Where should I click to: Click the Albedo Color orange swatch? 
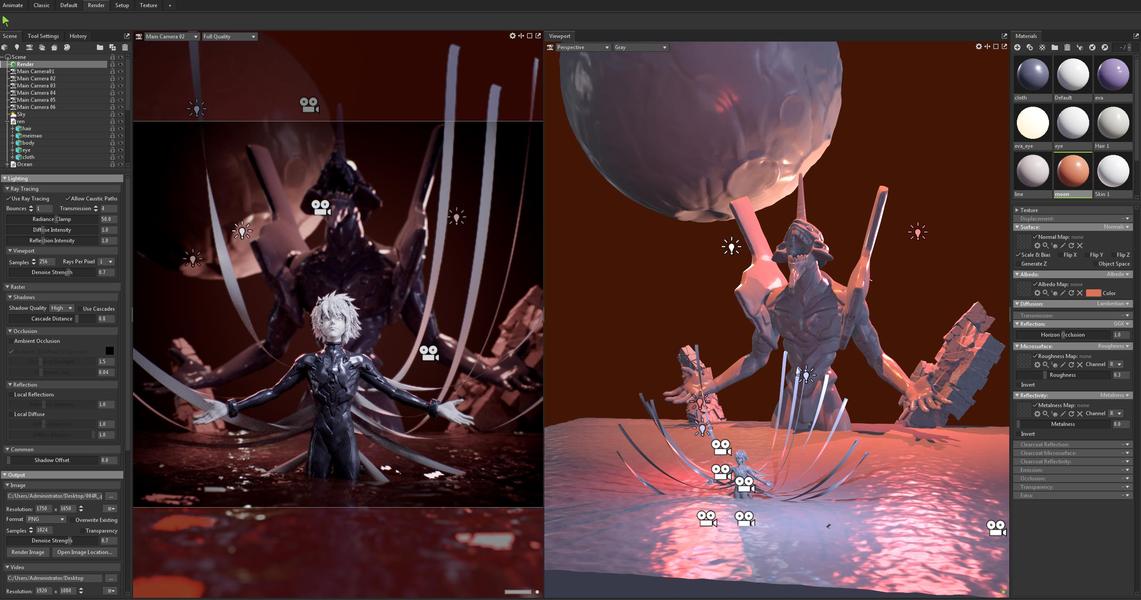1093,292
